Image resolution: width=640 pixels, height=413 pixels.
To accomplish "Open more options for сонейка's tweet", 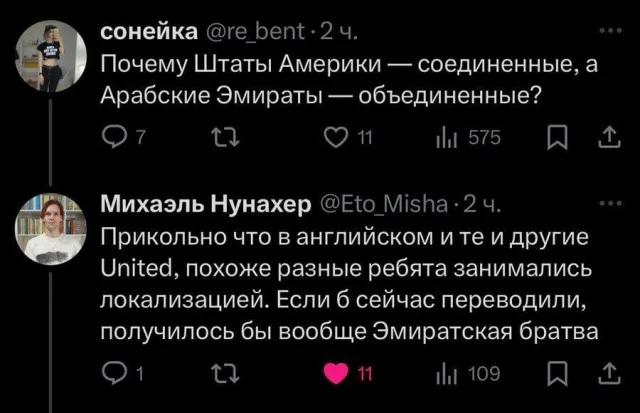I will click(x=608, y=32).
